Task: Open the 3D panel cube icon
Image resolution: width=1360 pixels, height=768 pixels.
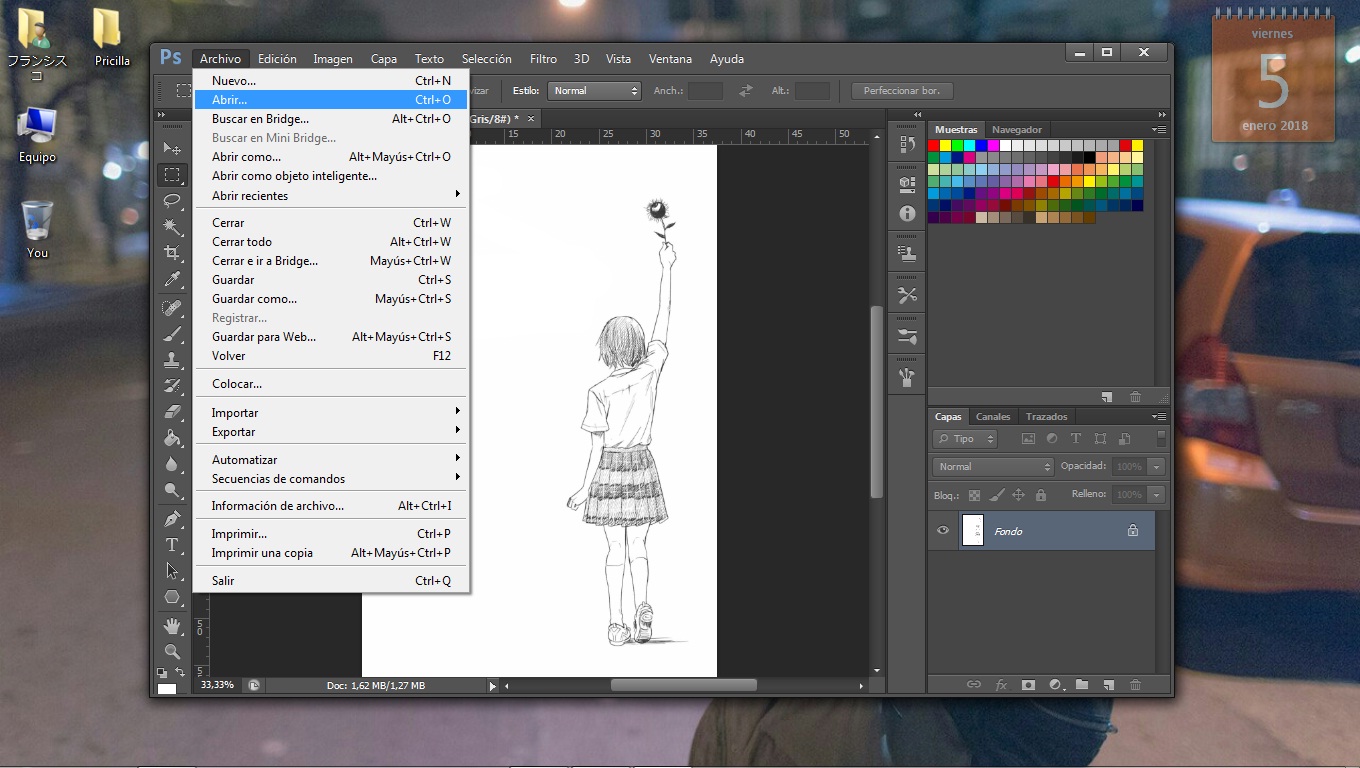Action: 907,183
